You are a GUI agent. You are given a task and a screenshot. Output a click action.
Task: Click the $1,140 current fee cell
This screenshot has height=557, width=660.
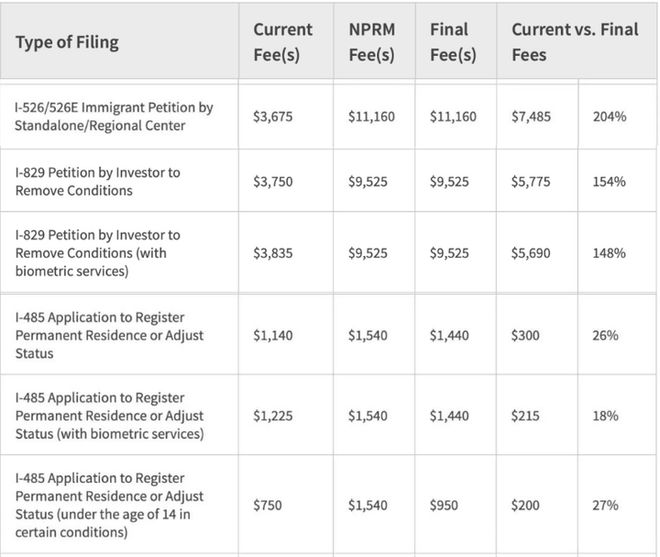(x=273, y=336)
